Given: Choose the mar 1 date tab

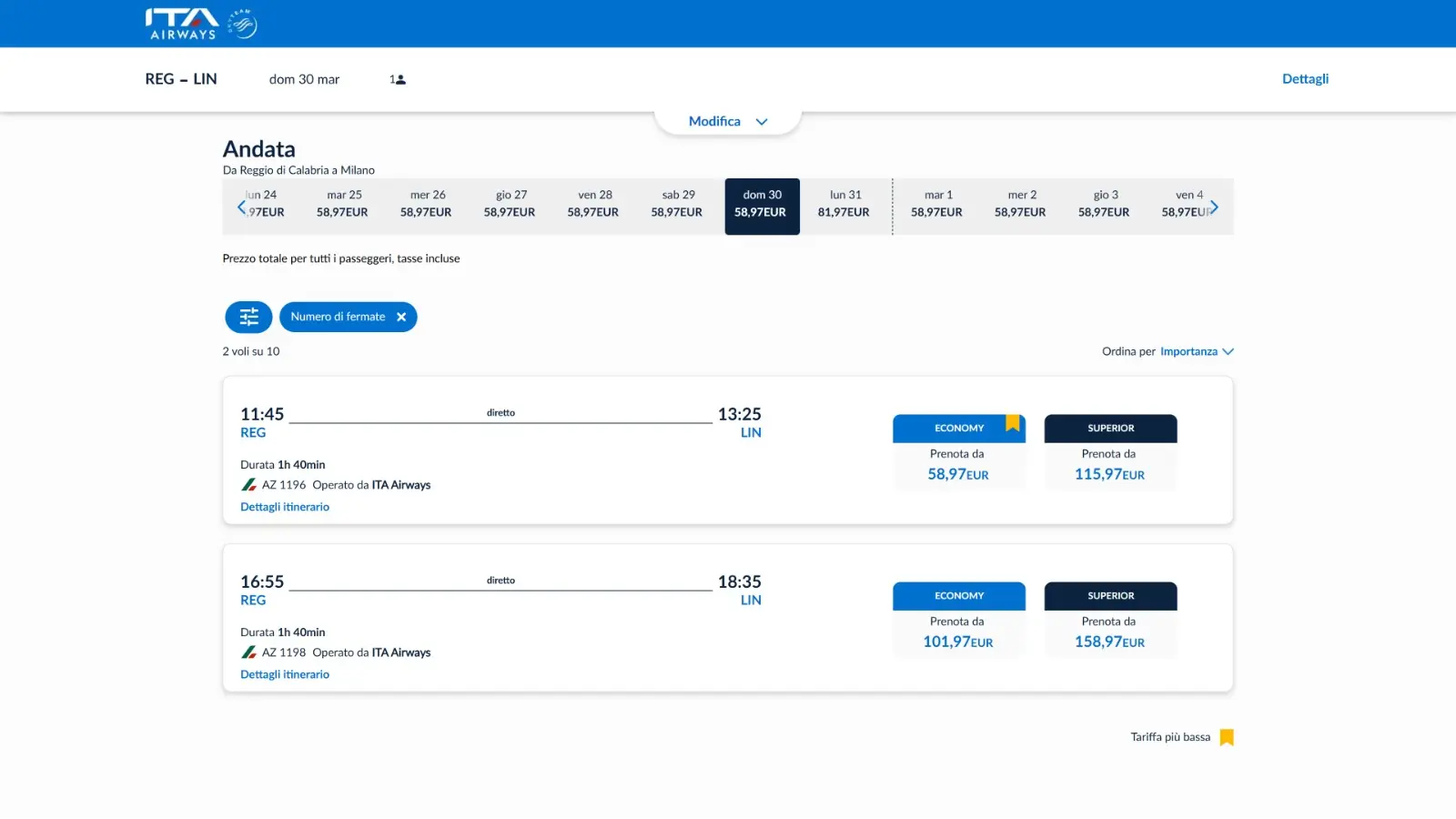Looking at the screenshot, I should (x=936, y=204).
